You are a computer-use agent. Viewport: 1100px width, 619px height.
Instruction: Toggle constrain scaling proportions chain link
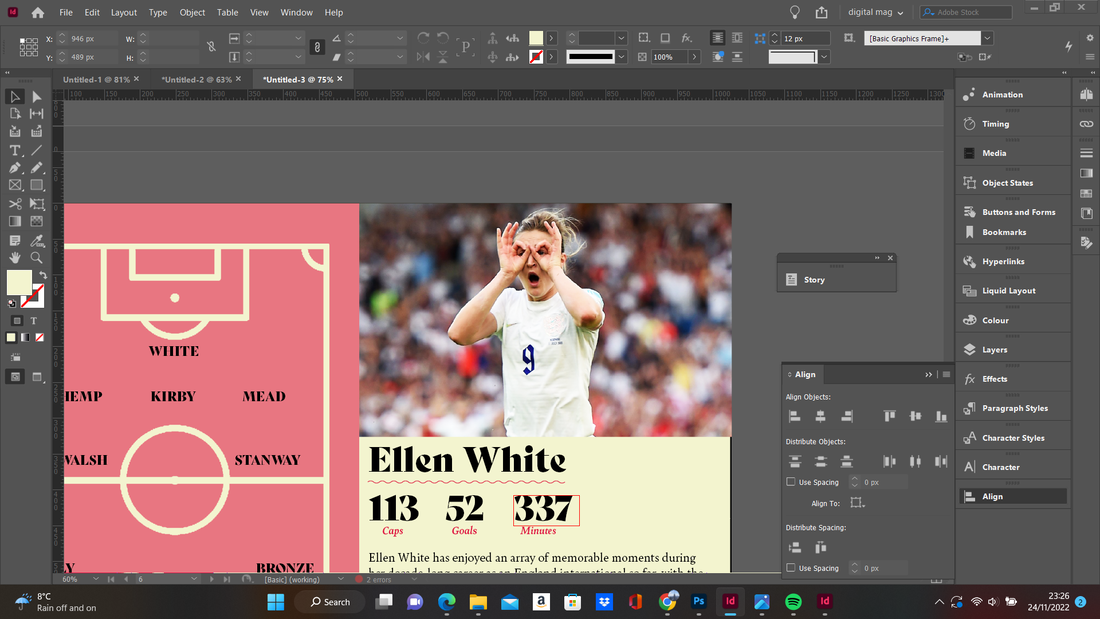pyautogui.click(x=317, y=47)
